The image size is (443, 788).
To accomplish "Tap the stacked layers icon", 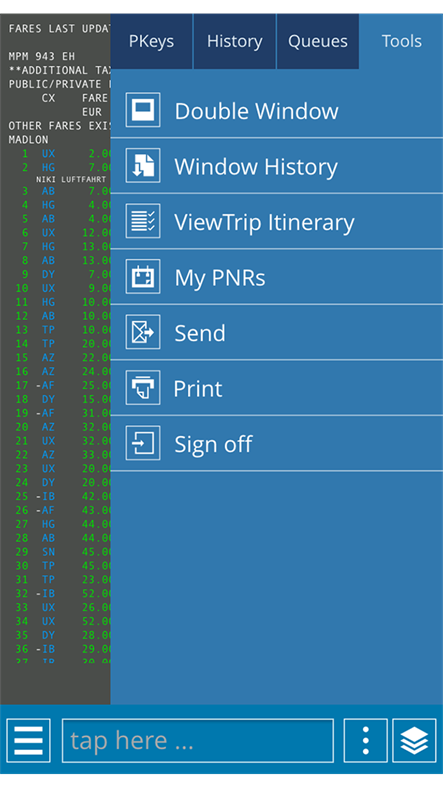I will (x=414, y=740).
